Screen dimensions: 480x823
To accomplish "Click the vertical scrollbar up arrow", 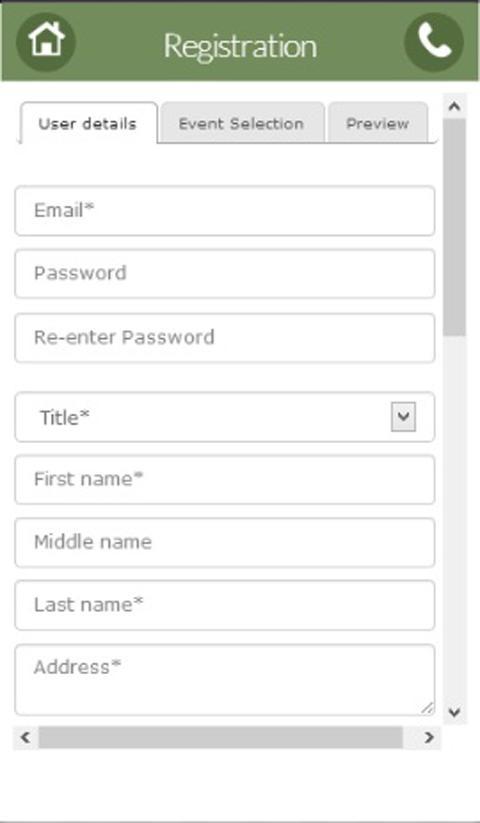I will point(454,107).
